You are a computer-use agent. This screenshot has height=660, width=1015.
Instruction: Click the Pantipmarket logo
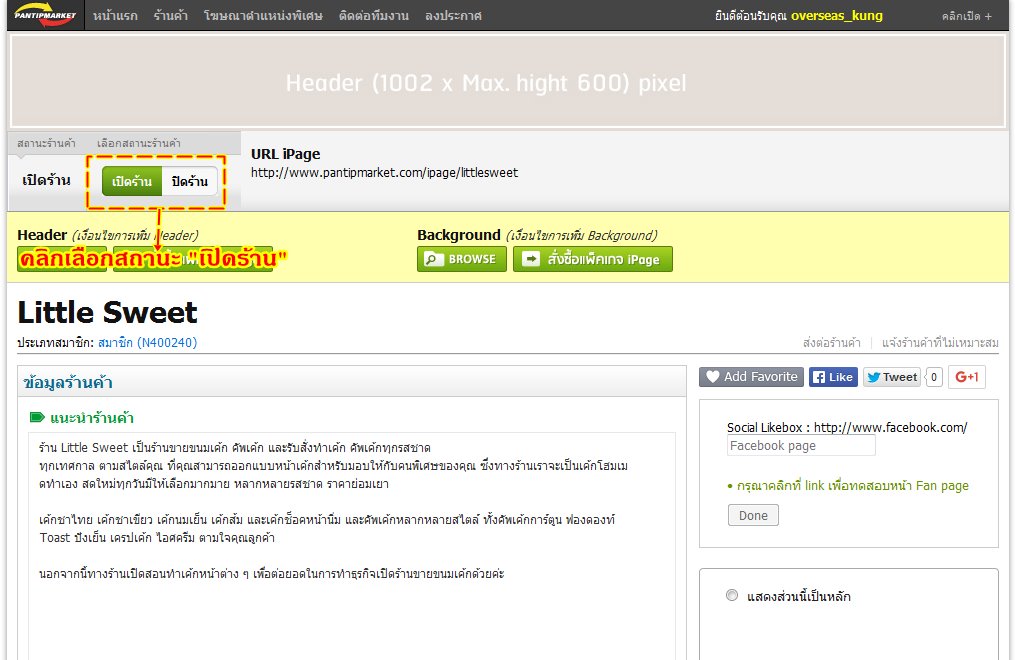tap(45, 15)
